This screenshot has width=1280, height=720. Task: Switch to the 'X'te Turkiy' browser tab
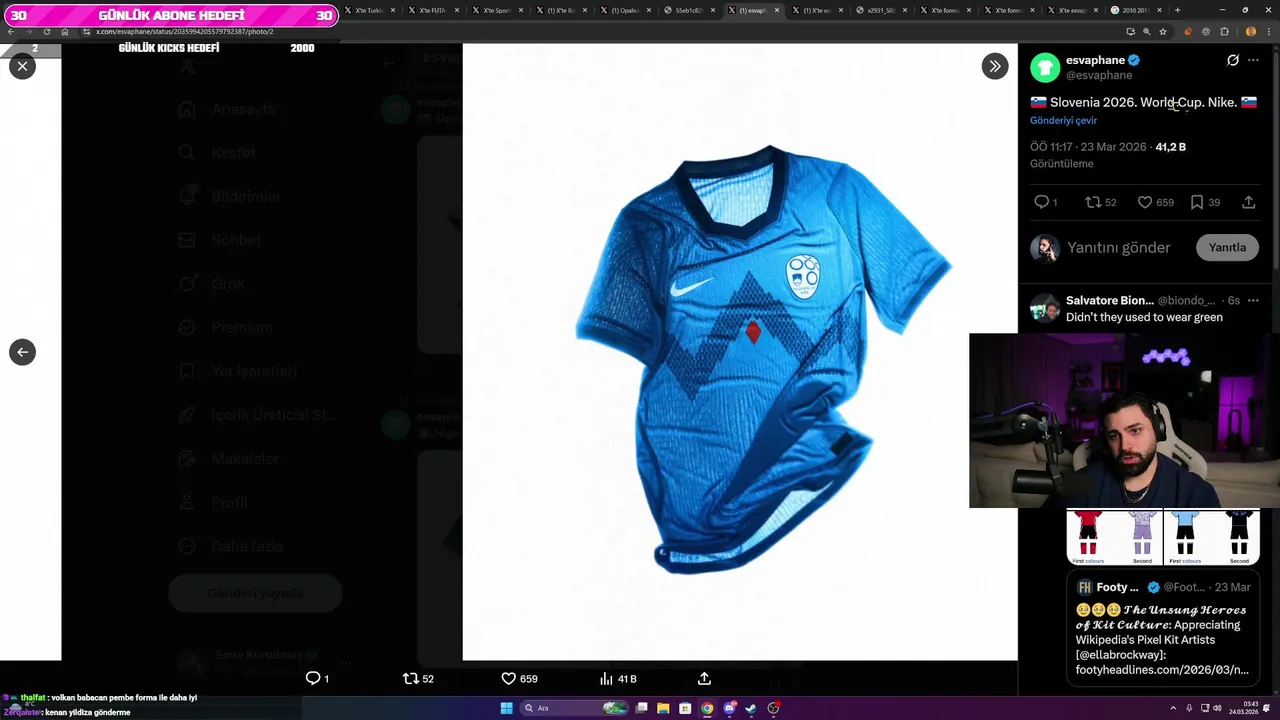(x=370, y=10)
